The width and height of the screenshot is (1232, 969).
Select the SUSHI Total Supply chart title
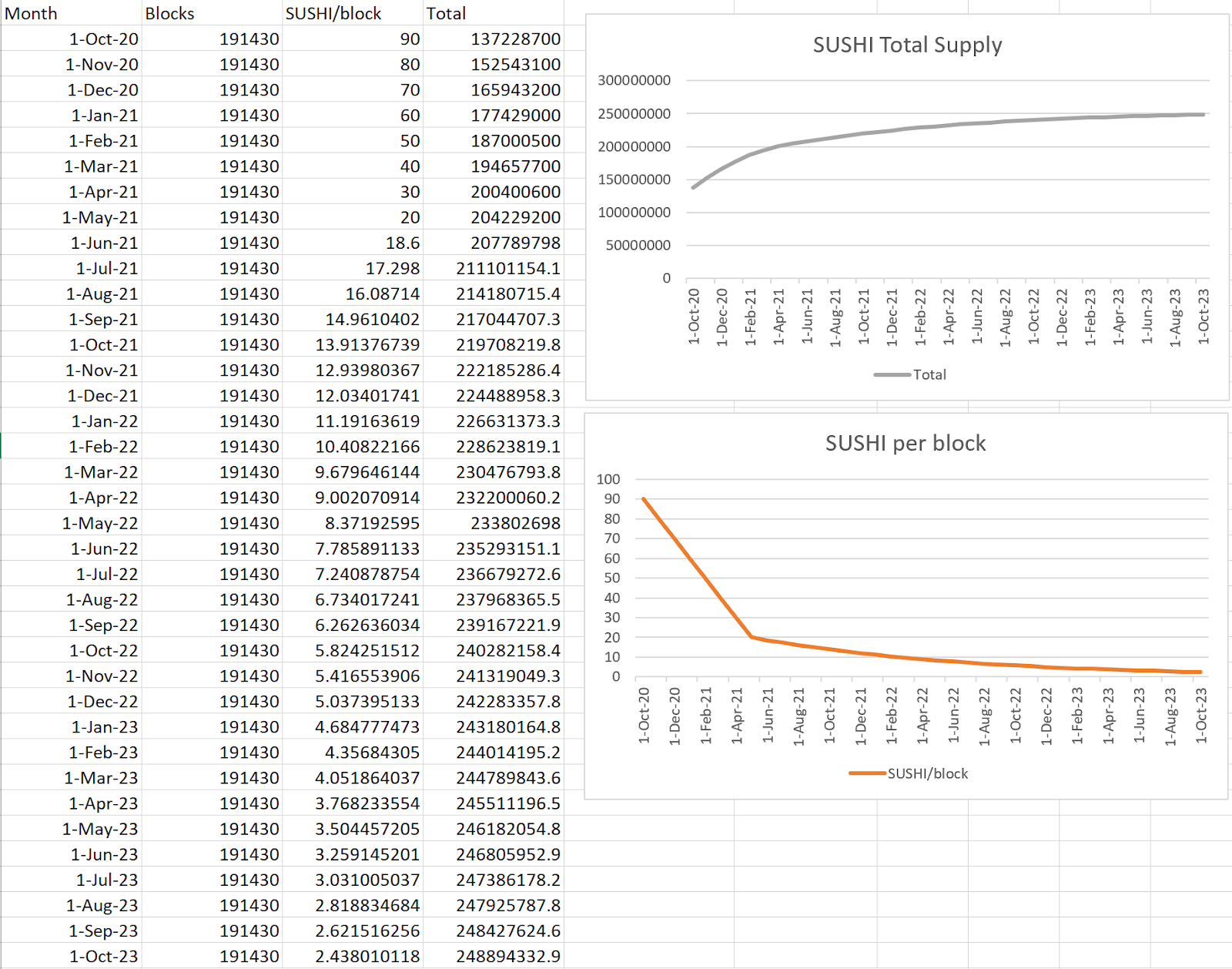click(x=907, y=45)
